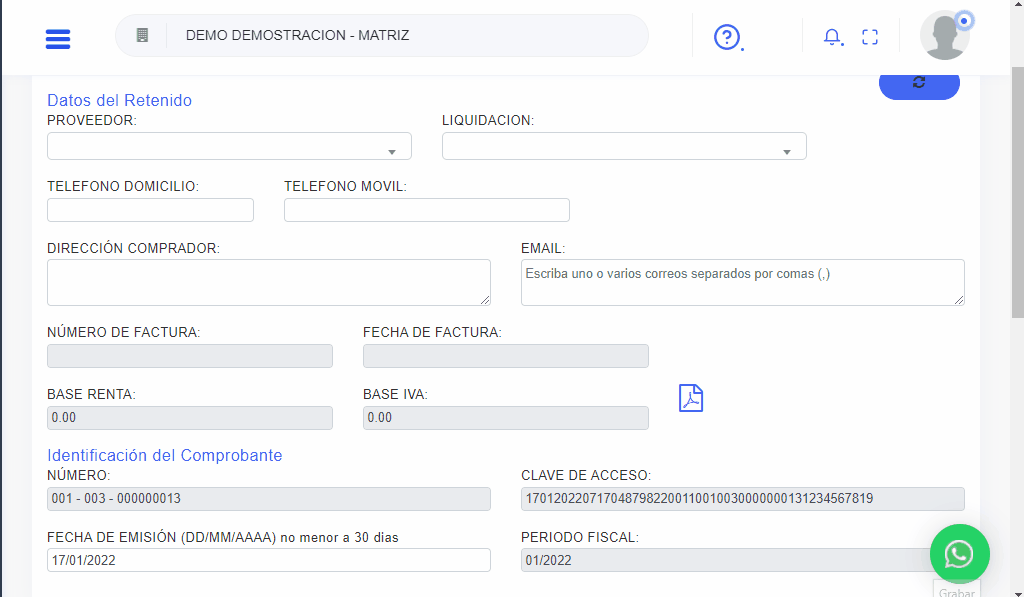
Task: Open the user profile avatar
Action: [944, 36]
